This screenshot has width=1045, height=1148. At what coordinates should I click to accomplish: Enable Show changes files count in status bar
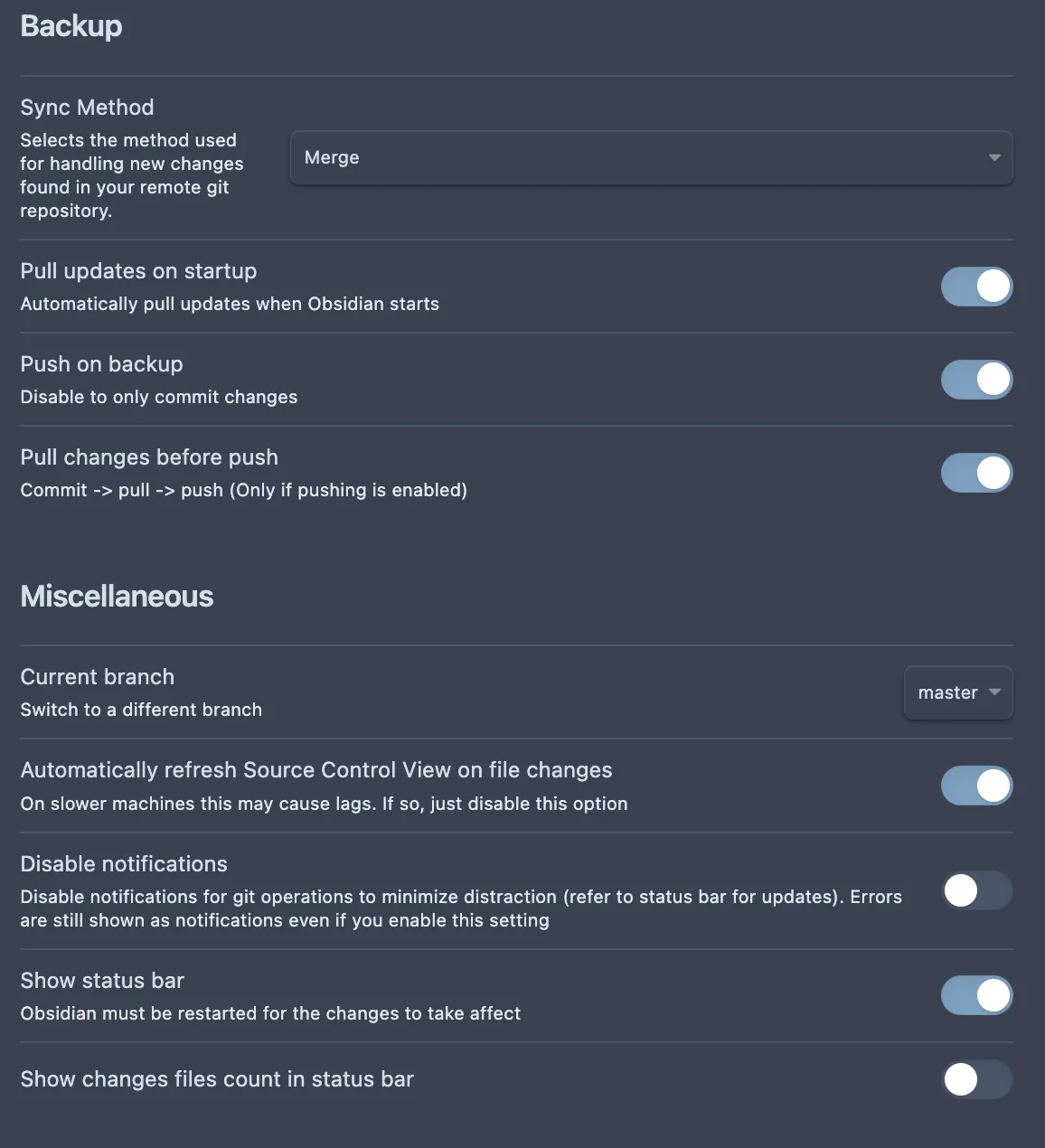(976, 1079)
